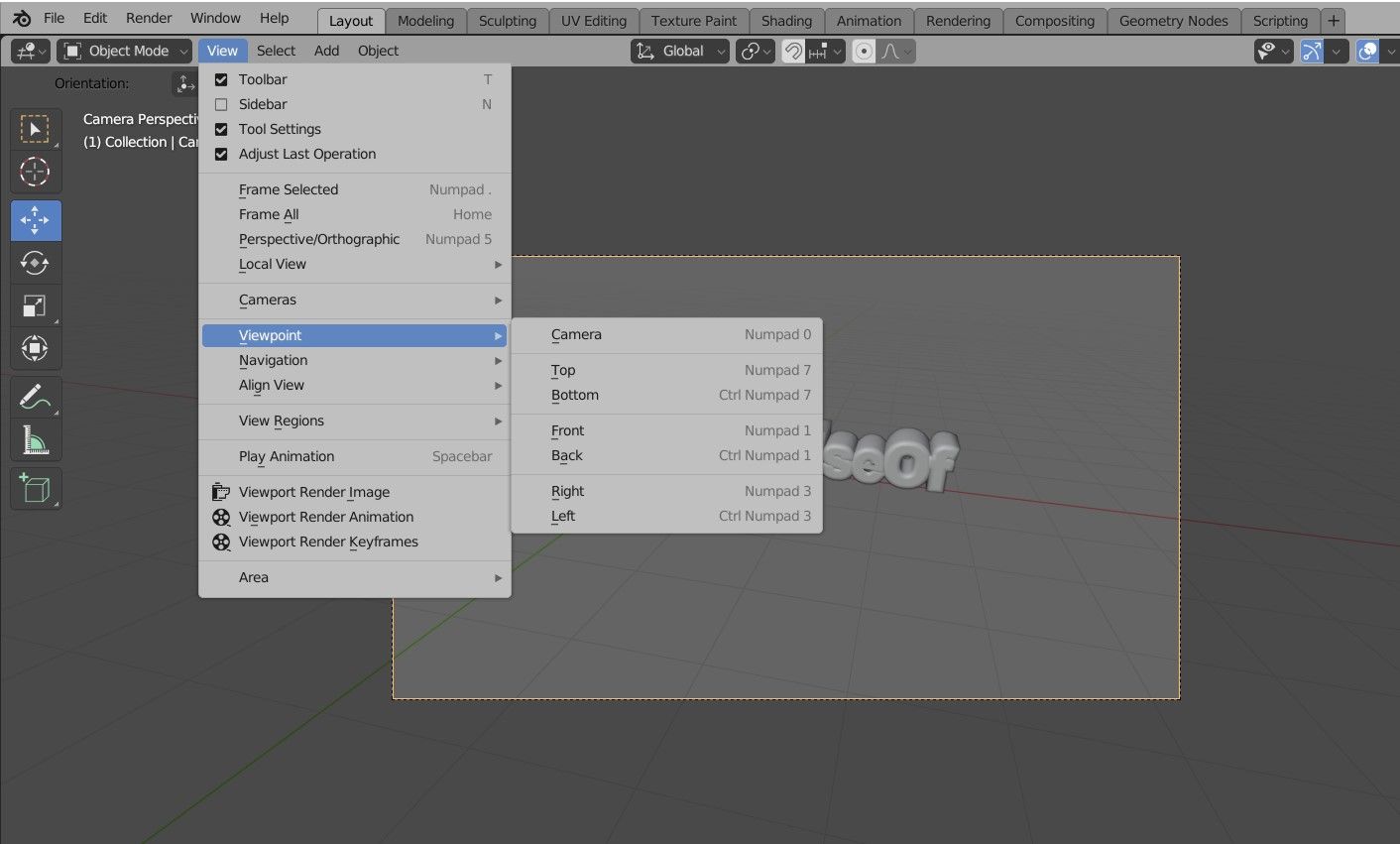The height and width of the screenshot is (844, 1400).
Task: Open the Help menu
Action: click(x=275, y=18)
